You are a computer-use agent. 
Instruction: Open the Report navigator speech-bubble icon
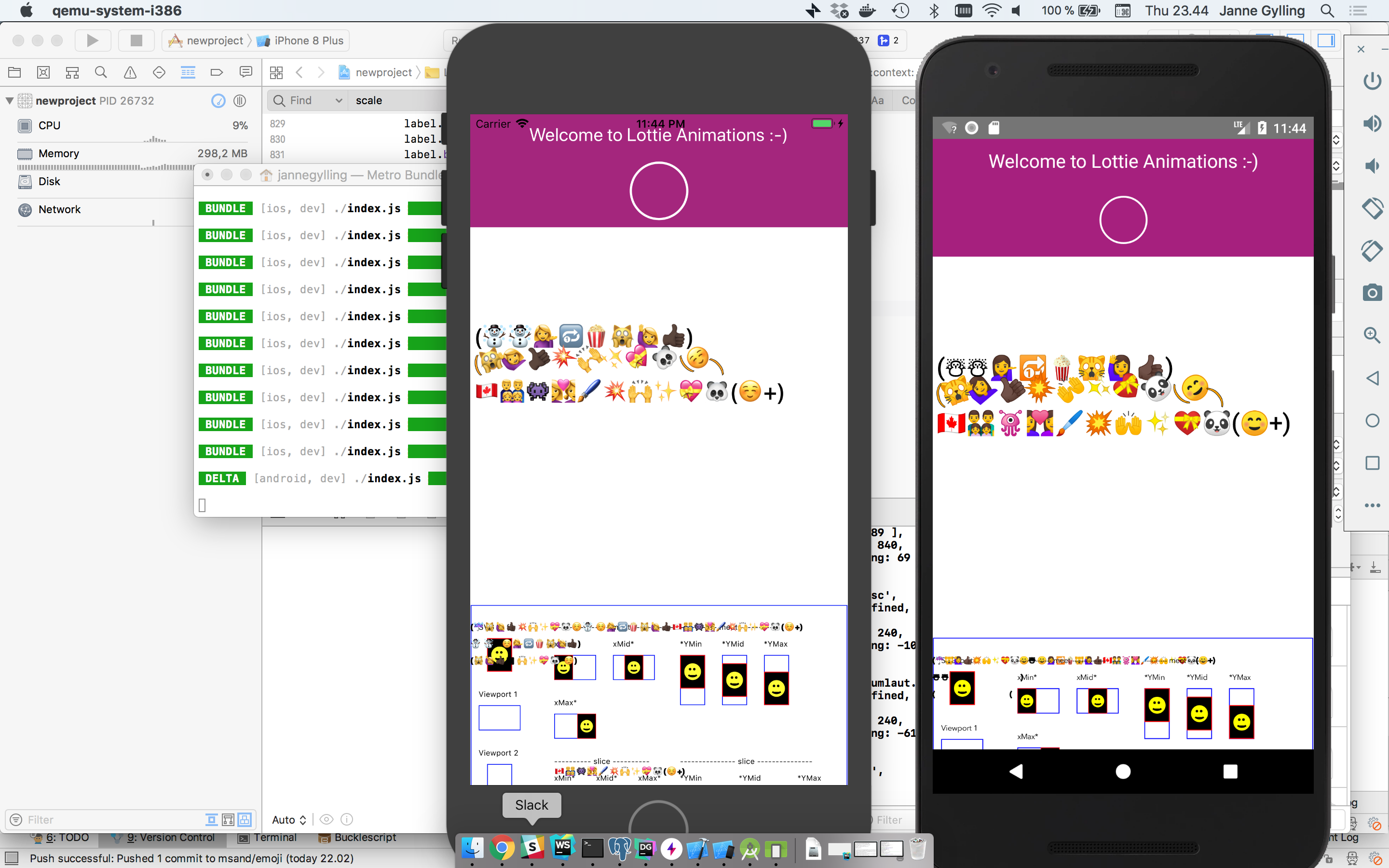[x=245, y=72]
